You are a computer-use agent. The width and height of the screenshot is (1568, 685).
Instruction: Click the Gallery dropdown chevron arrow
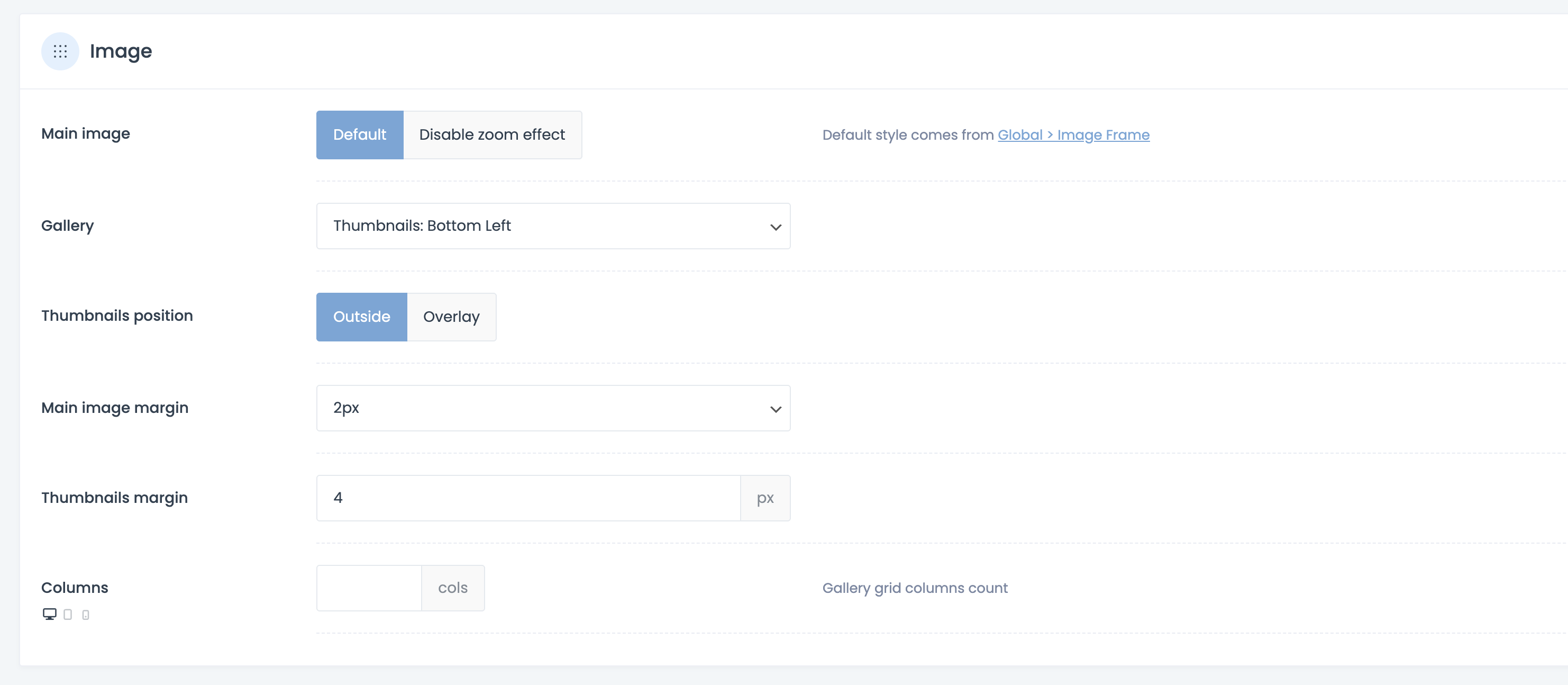point(775,227)
